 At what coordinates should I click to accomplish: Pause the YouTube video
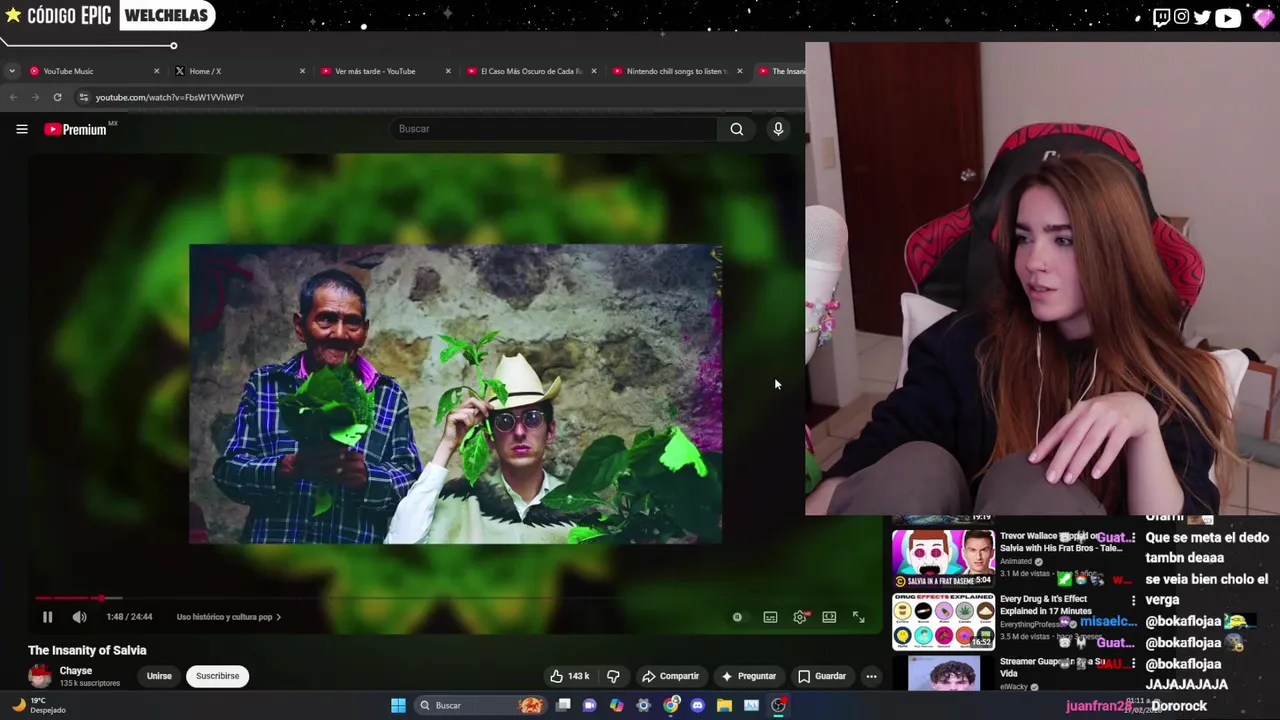pyautogui.click(x=47, y=617)
